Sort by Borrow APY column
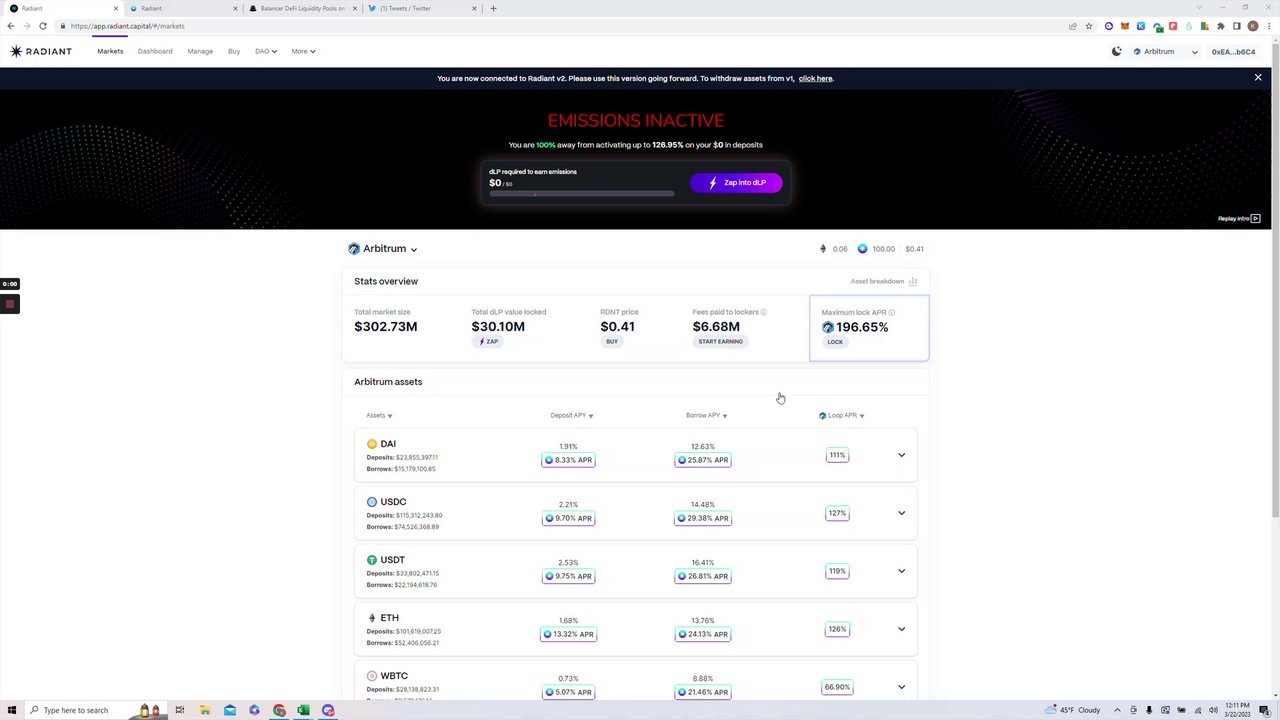This screenshot has width=1280, height=720. pyautogui.click(x=706, y=415)
